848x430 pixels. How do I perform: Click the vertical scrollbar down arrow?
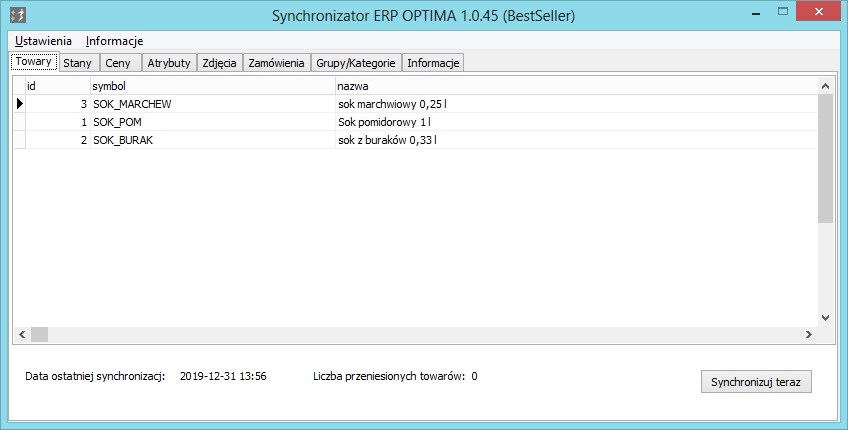coord(825,318)
